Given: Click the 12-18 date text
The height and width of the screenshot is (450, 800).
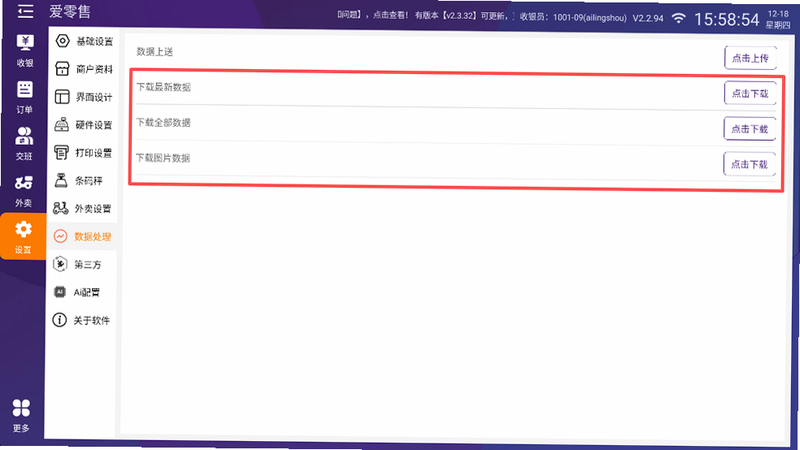Looking at the screenshot, I should [778, 14].
